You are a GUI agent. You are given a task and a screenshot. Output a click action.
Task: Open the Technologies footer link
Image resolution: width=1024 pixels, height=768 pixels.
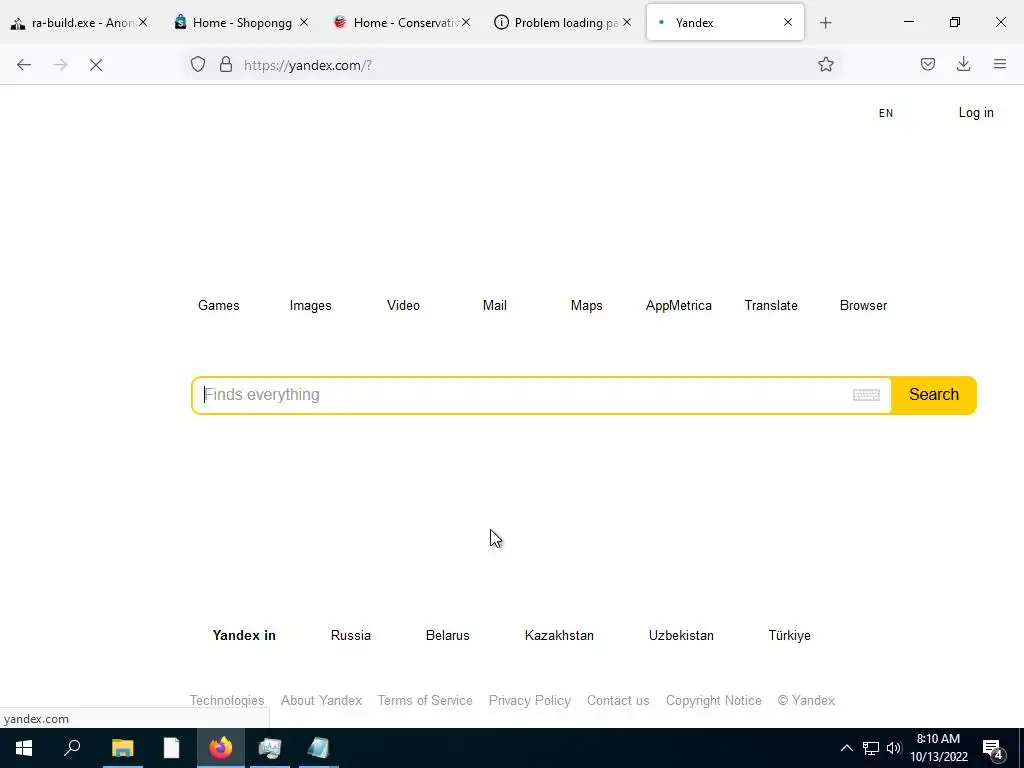click(227, 700)
